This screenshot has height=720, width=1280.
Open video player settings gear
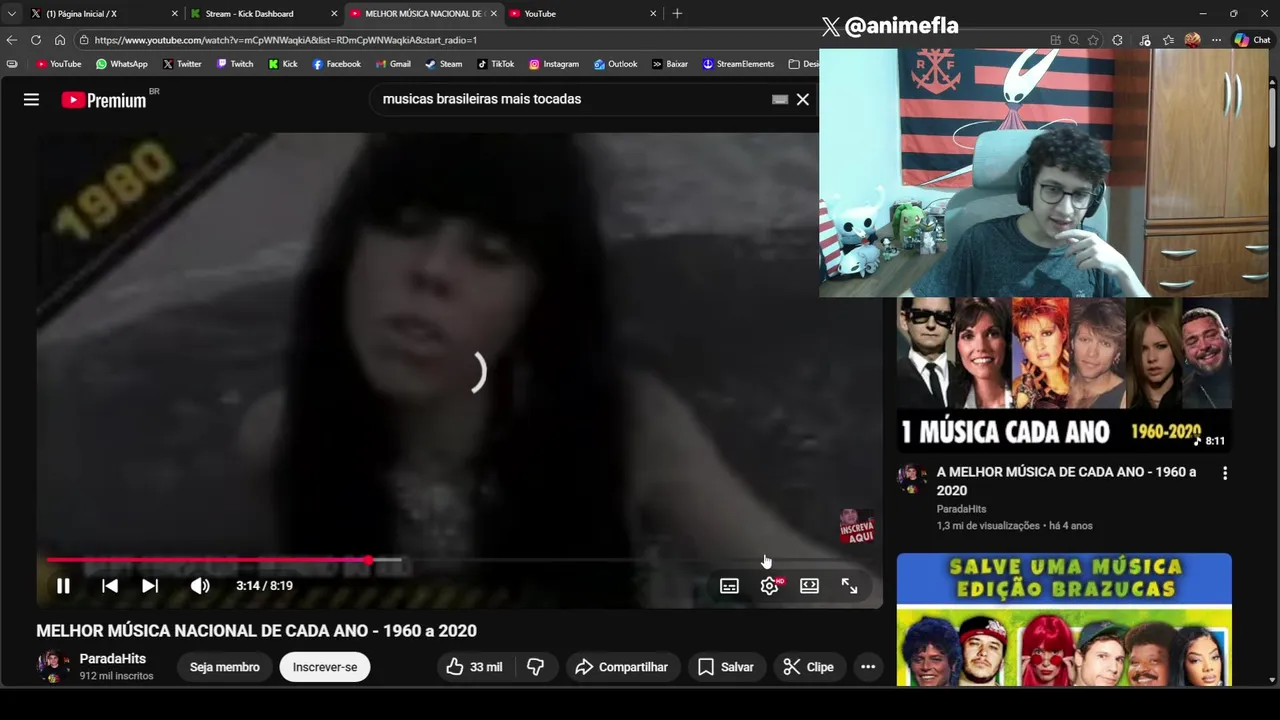[769, 586]
